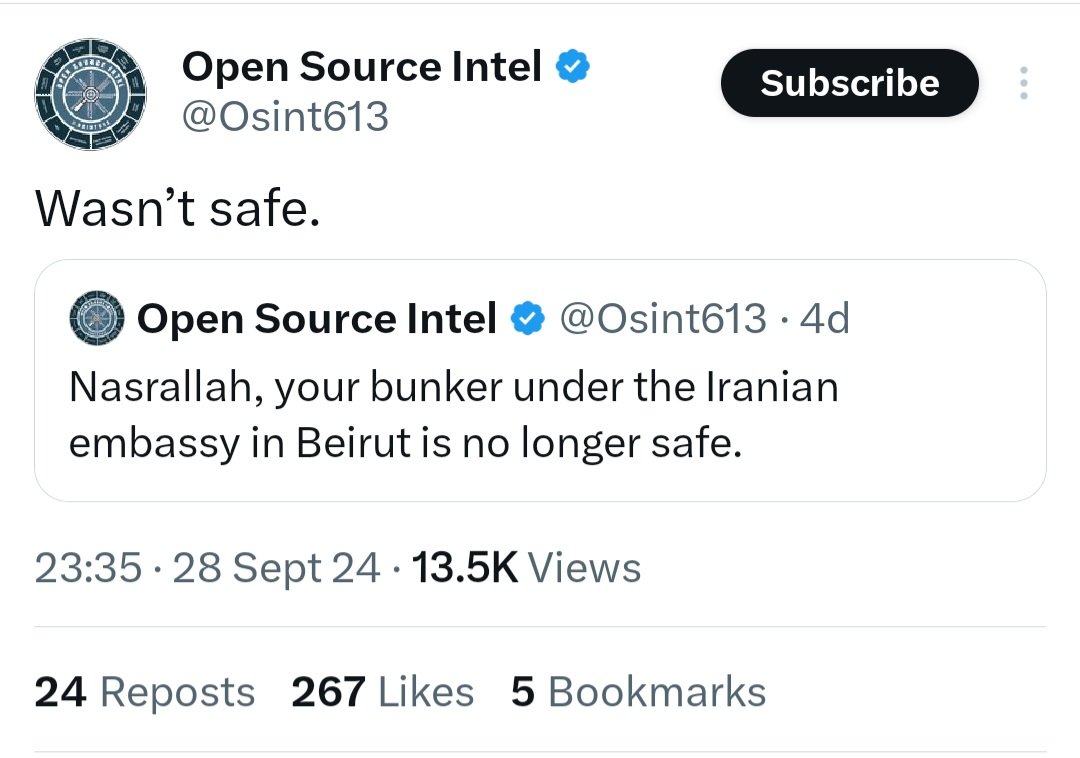The width and height of the screenshot is (1080, 758).
Task: Click the text "embassy in Beirut is no longer safe"
Action: 405,443
